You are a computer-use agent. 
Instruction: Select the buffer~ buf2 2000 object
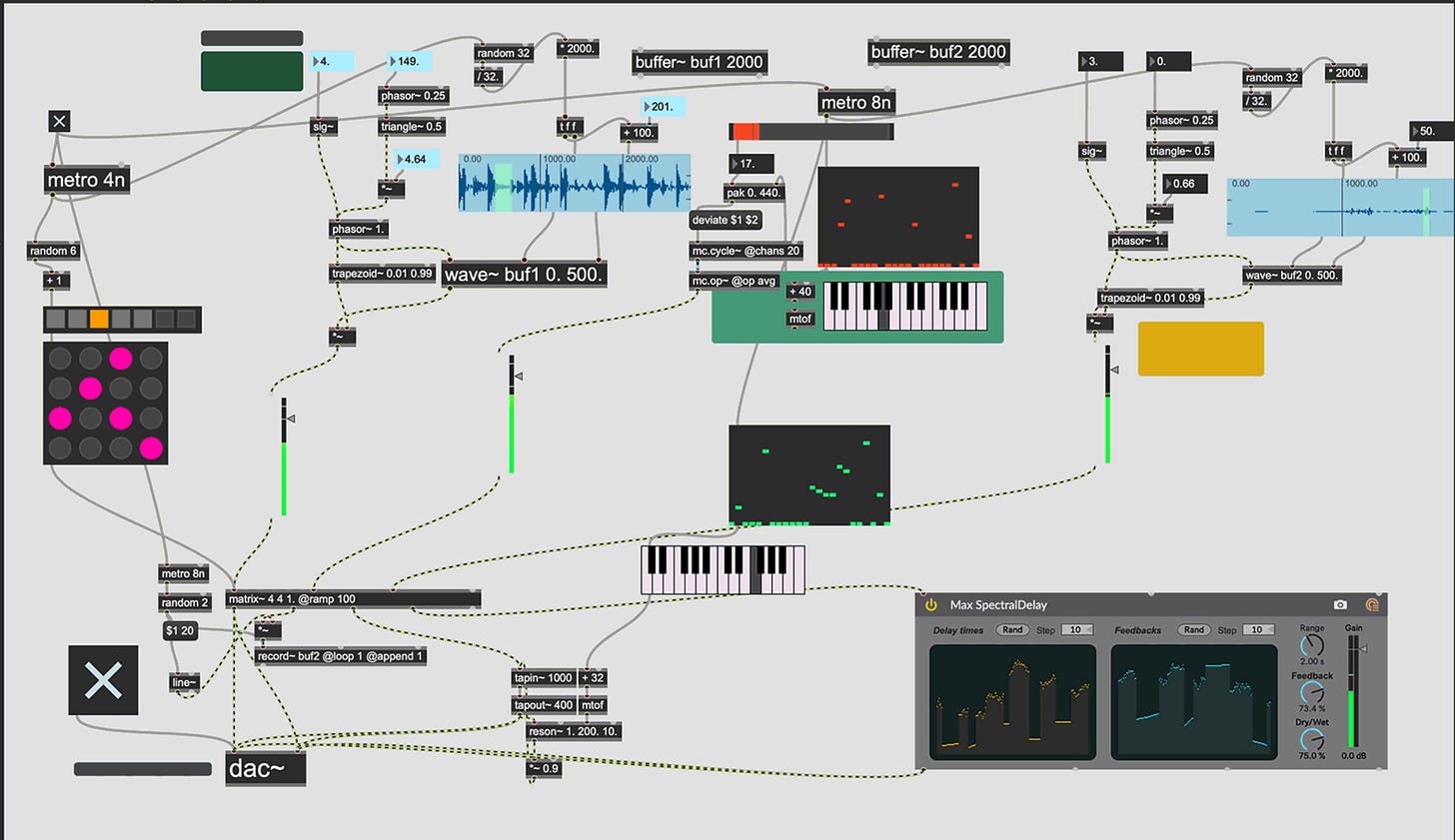pos(938,52)
